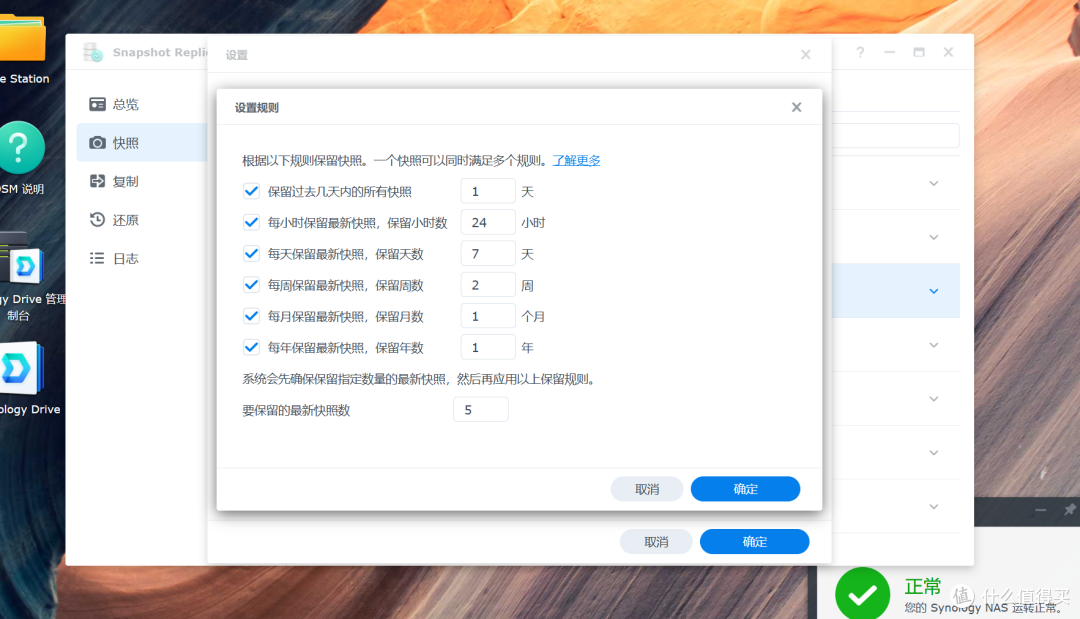Edit 要保留的最新快照数 field
The image size is (1080, 619).
click(x=481, y=410)
